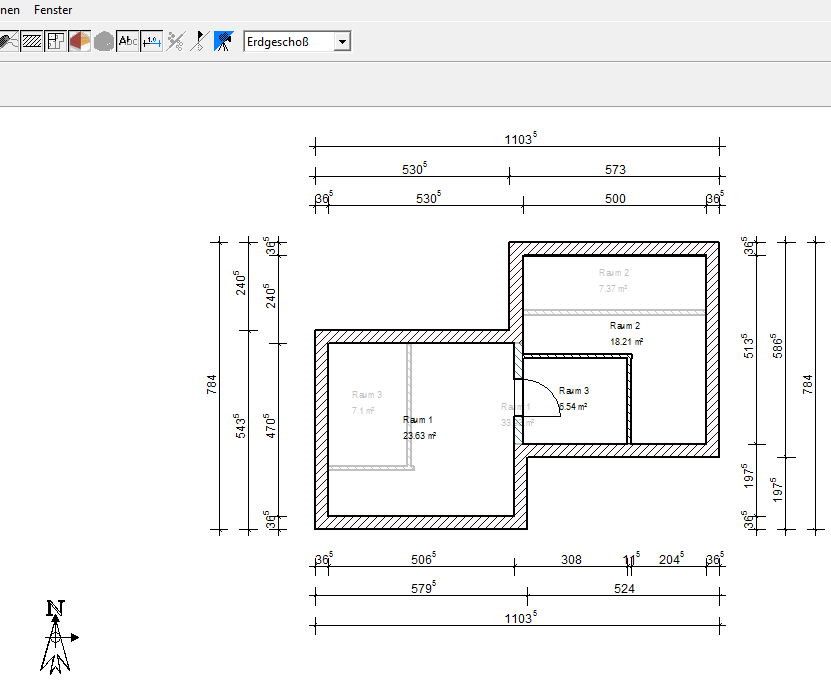Select the Raum 1 label with 23.63 m²
The width and height of the screenshot is (831, 699).
tap(418, 427)
